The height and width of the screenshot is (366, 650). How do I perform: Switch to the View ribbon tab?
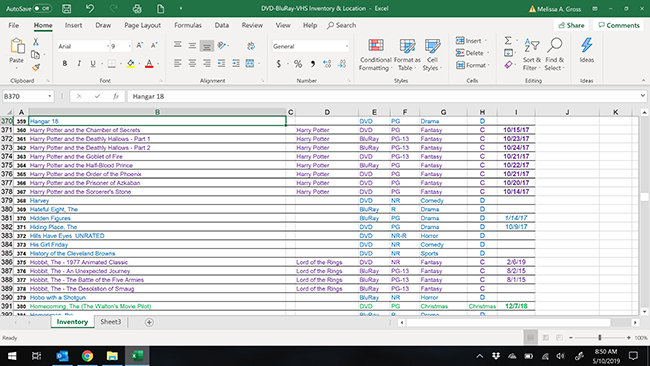point(283,25)
